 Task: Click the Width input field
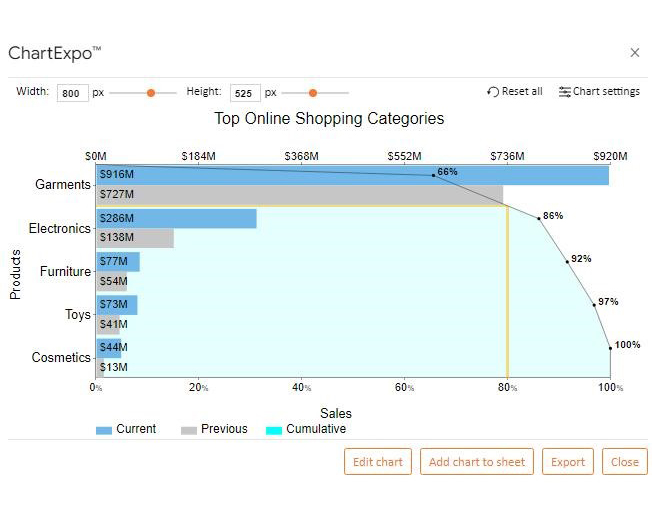tap(73, 93)
